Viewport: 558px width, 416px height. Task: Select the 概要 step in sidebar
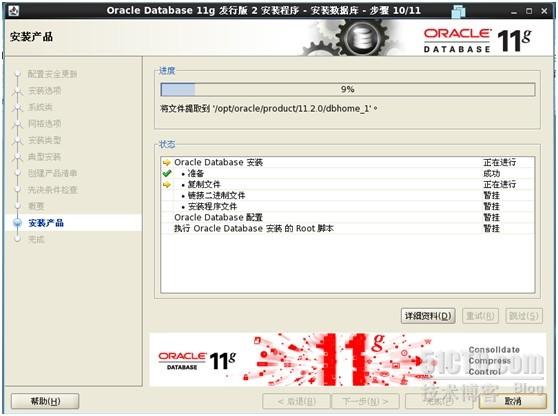point(36,206)
